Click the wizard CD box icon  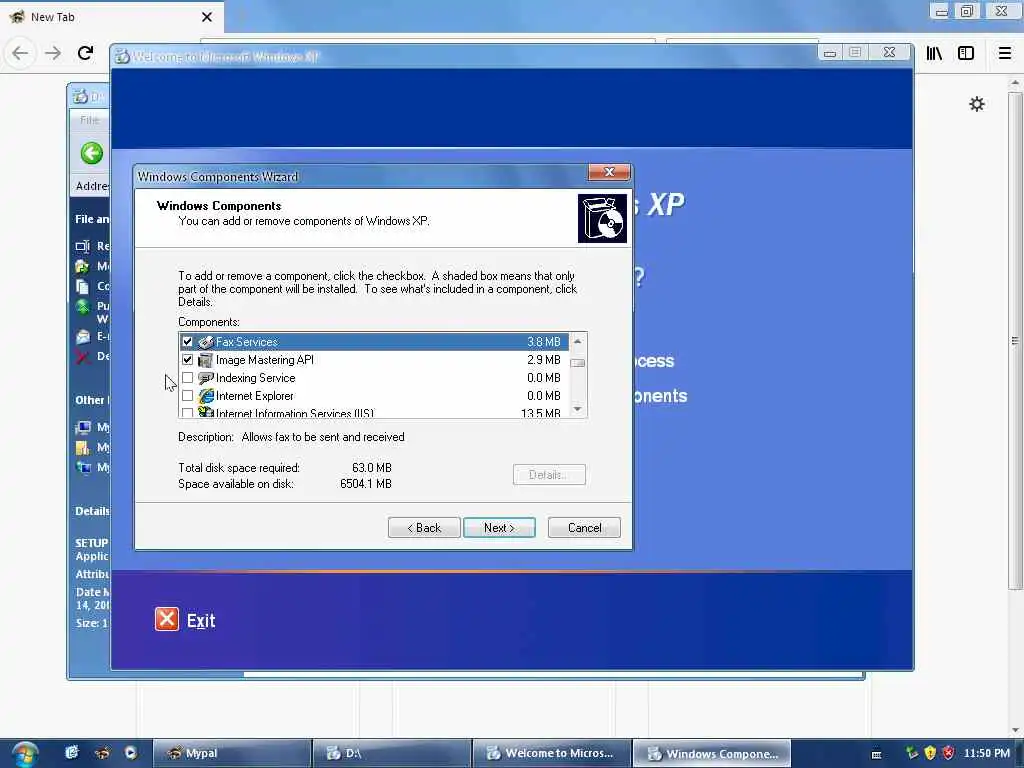602,218
